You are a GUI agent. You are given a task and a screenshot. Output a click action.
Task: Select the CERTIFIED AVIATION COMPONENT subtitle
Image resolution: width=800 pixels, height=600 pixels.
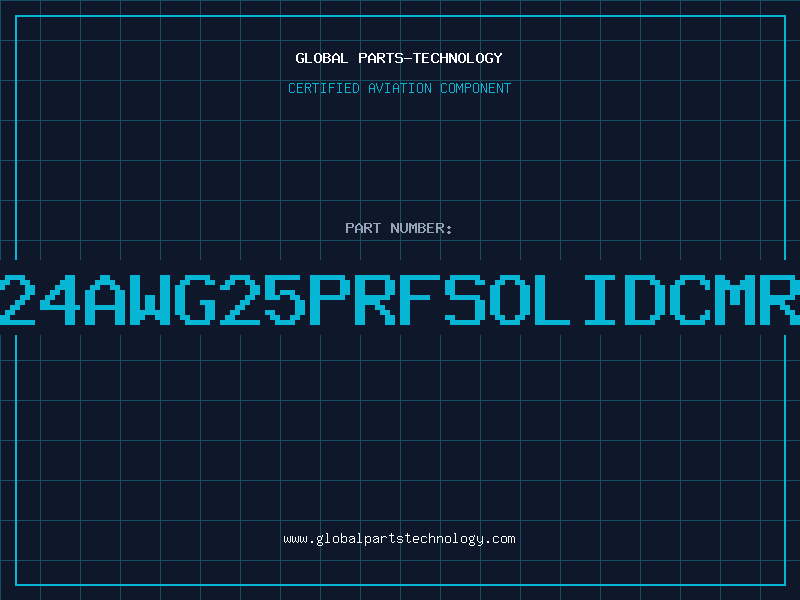coord(399,88)
